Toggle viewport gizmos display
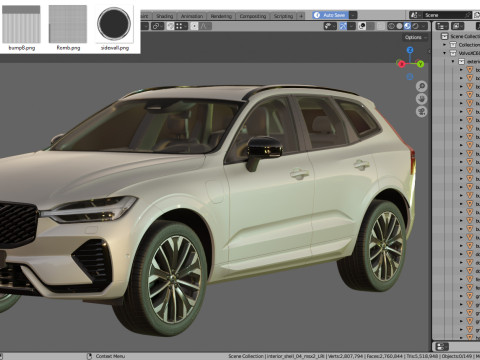This screenshot has height=360, width=480. point(343,26)
